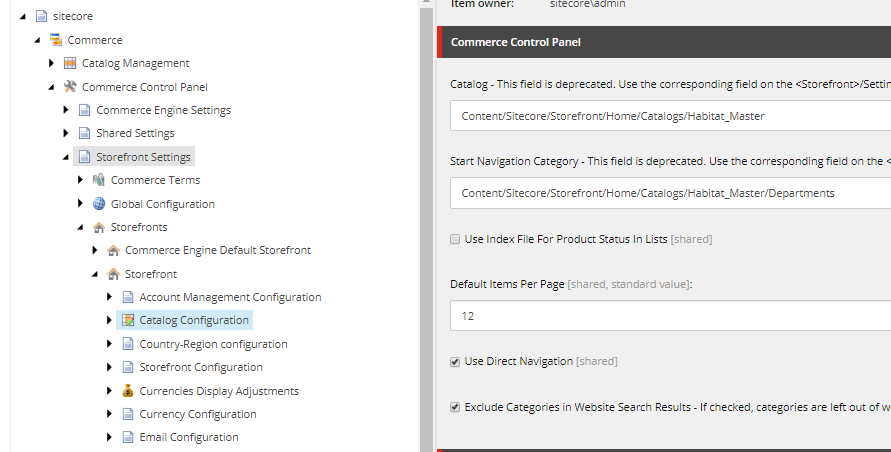Screen dimensions: 891x452
Task: Collapse the Storefront Settings tree node
Action: [x=66, y=157]
